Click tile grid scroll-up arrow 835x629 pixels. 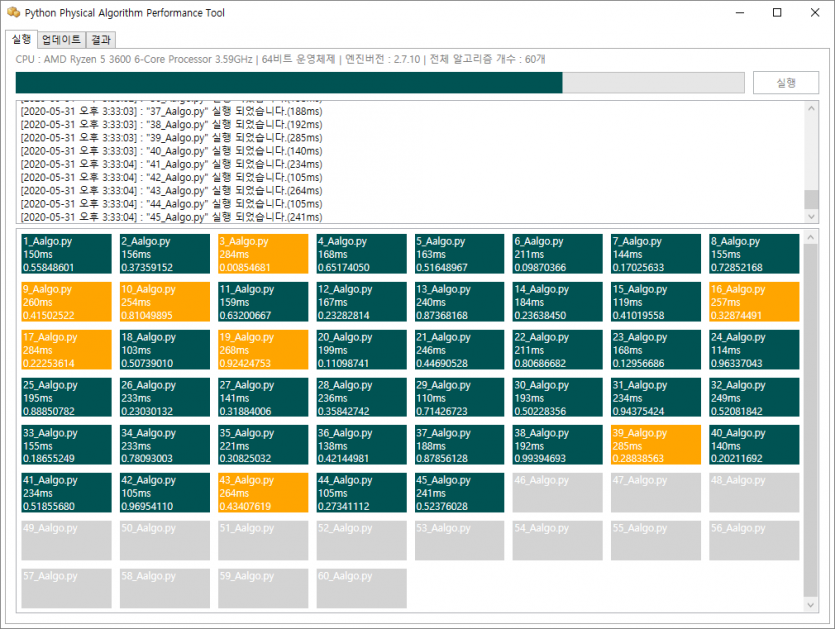tap(811, 236)
